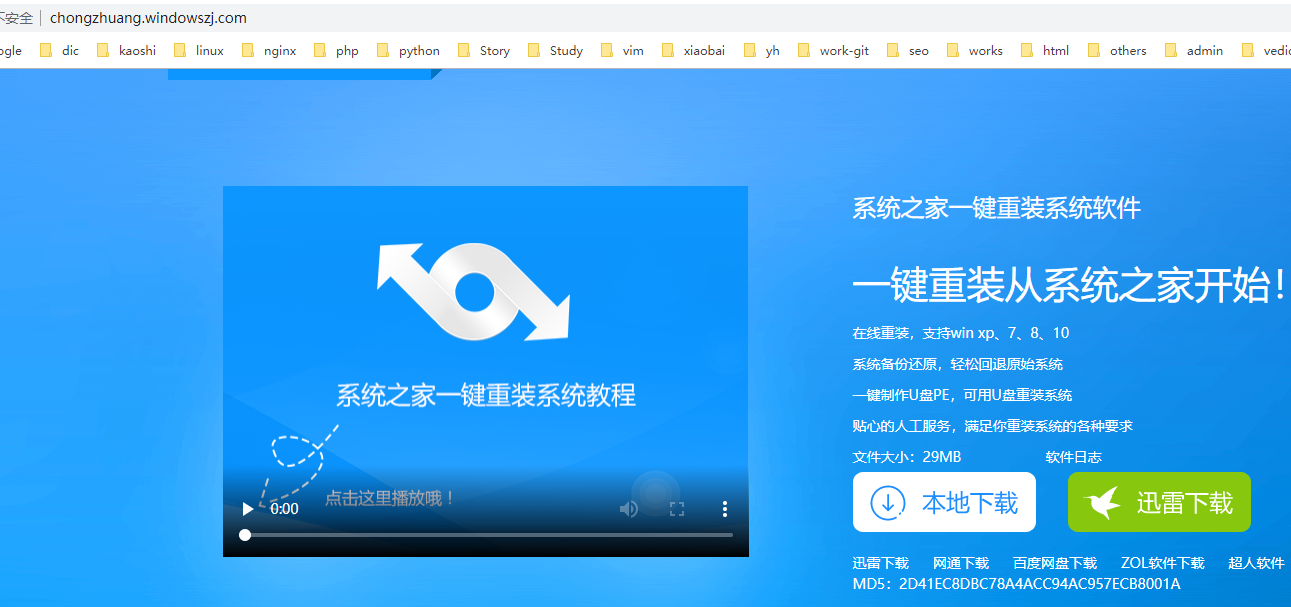Open the Study bookmark folder
This screenshot has height=607, width=1291.
pyautogui.click(x=555, y=50)
